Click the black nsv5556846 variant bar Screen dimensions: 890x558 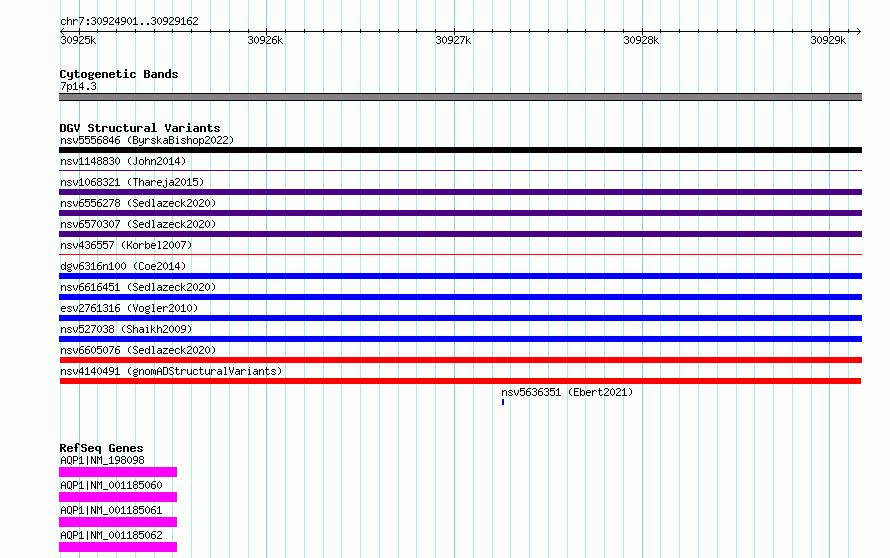click(460, 150)
